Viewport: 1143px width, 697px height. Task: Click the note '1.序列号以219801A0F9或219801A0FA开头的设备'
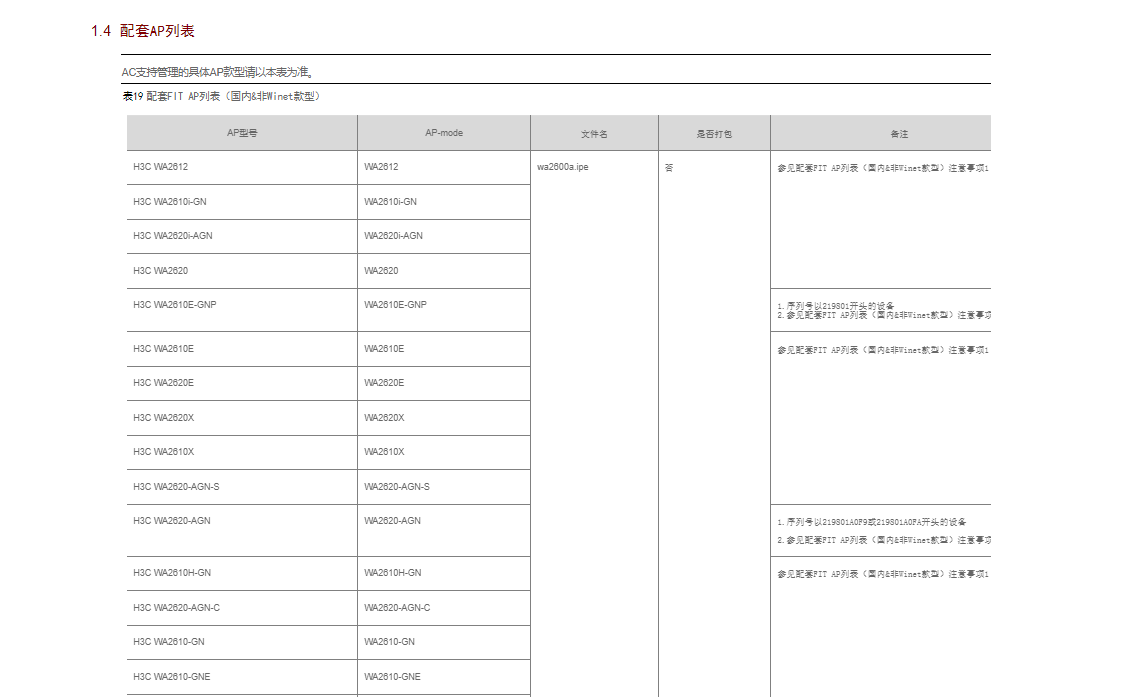tap(872, 522)
